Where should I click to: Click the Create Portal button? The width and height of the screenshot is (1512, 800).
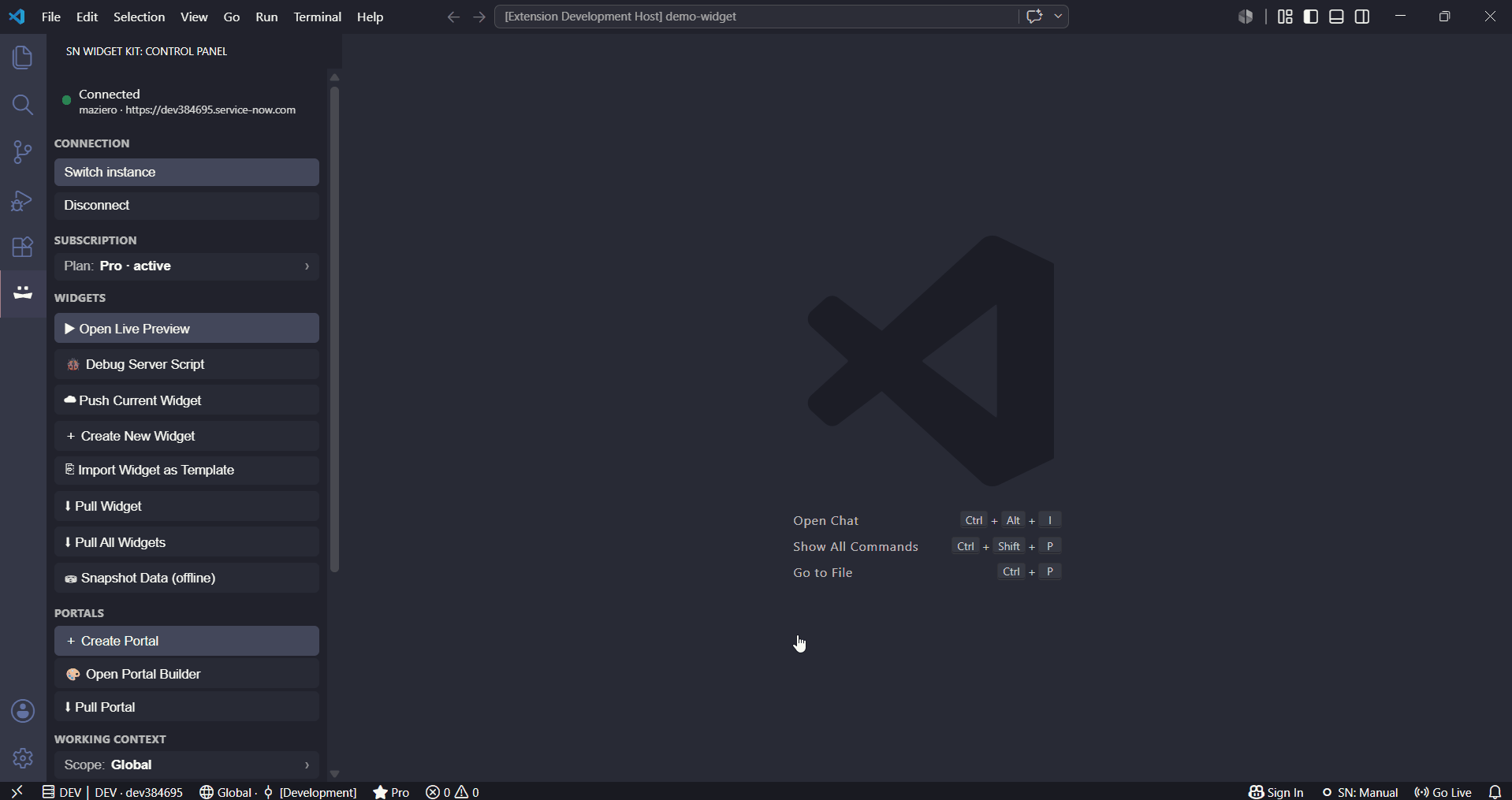point(187,641)
